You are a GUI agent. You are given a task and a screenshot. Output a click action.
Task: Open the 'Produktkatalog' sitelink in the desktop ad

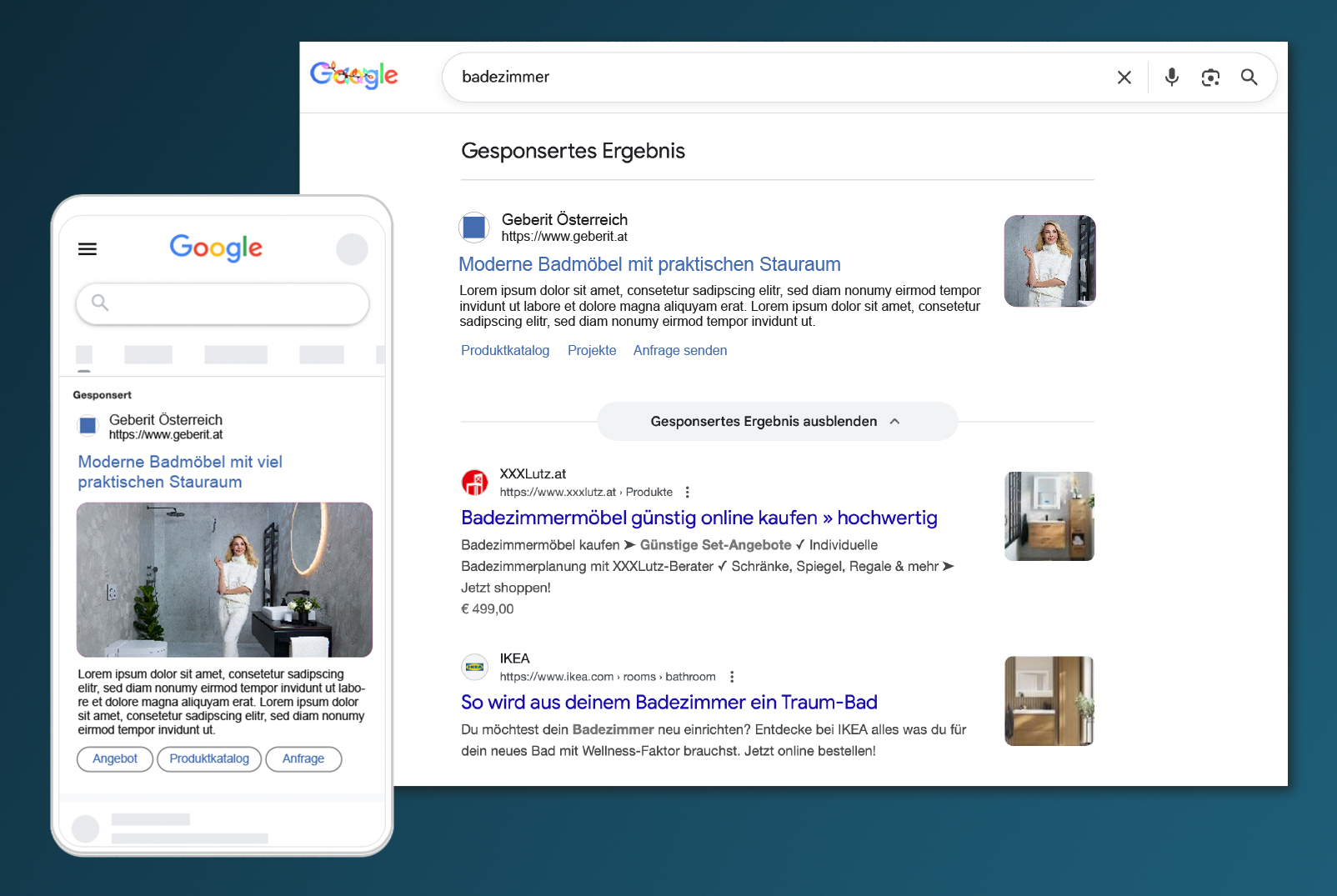coord(505,351)
